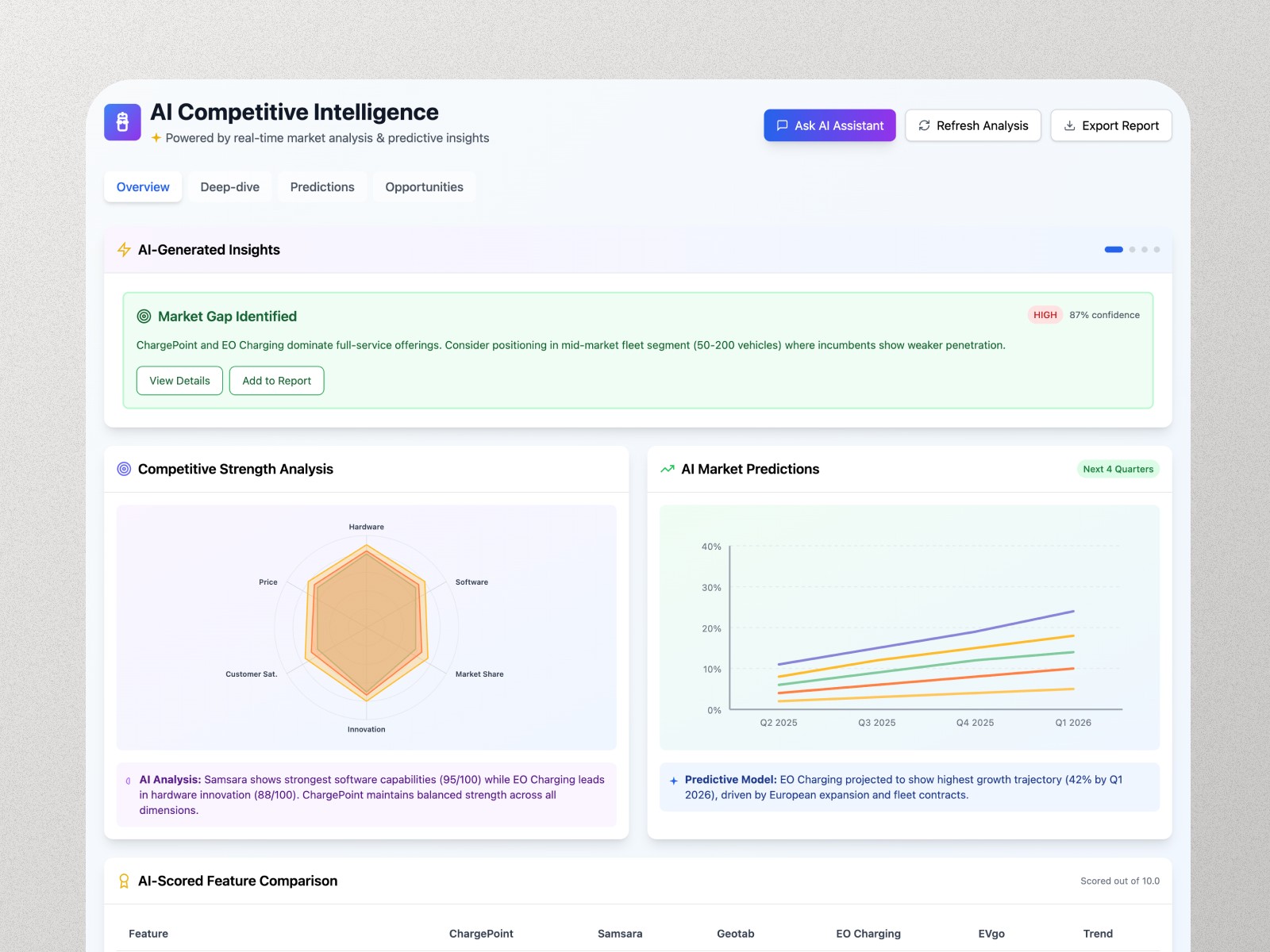This screenshot has width=1270, height=952.
Task: Click the sparkle icon beside Powered by
Action: pyautogui.click(x=156, y=137)
